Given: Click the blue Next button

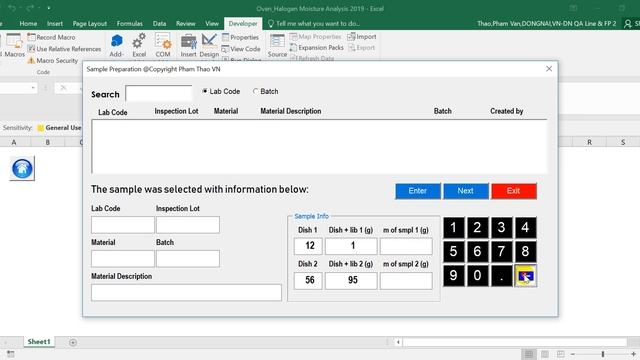Looking at the screenshot, I should point(465,191).
